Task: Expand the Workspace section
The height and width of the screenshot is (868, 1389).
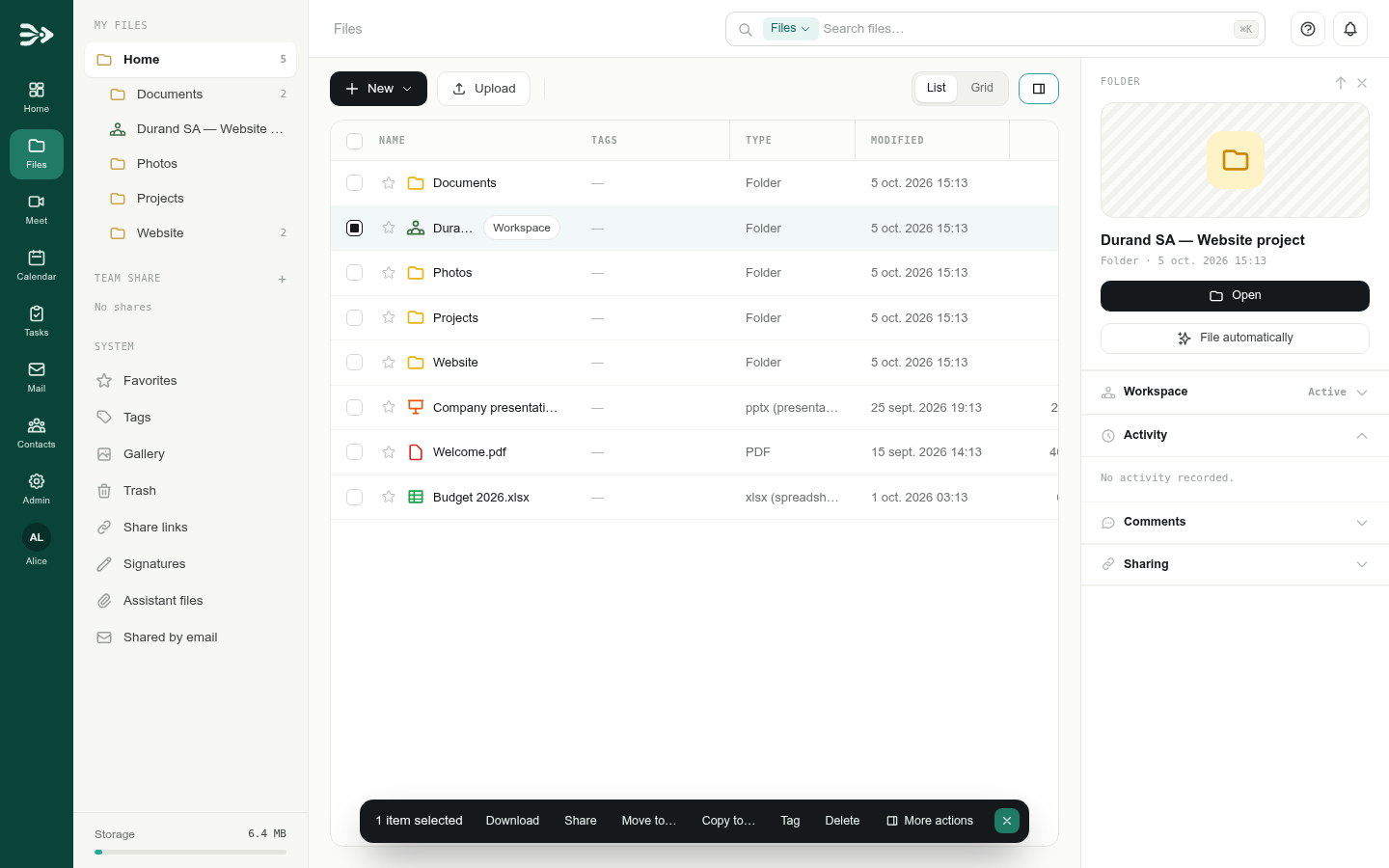Action: (1235, 393)
